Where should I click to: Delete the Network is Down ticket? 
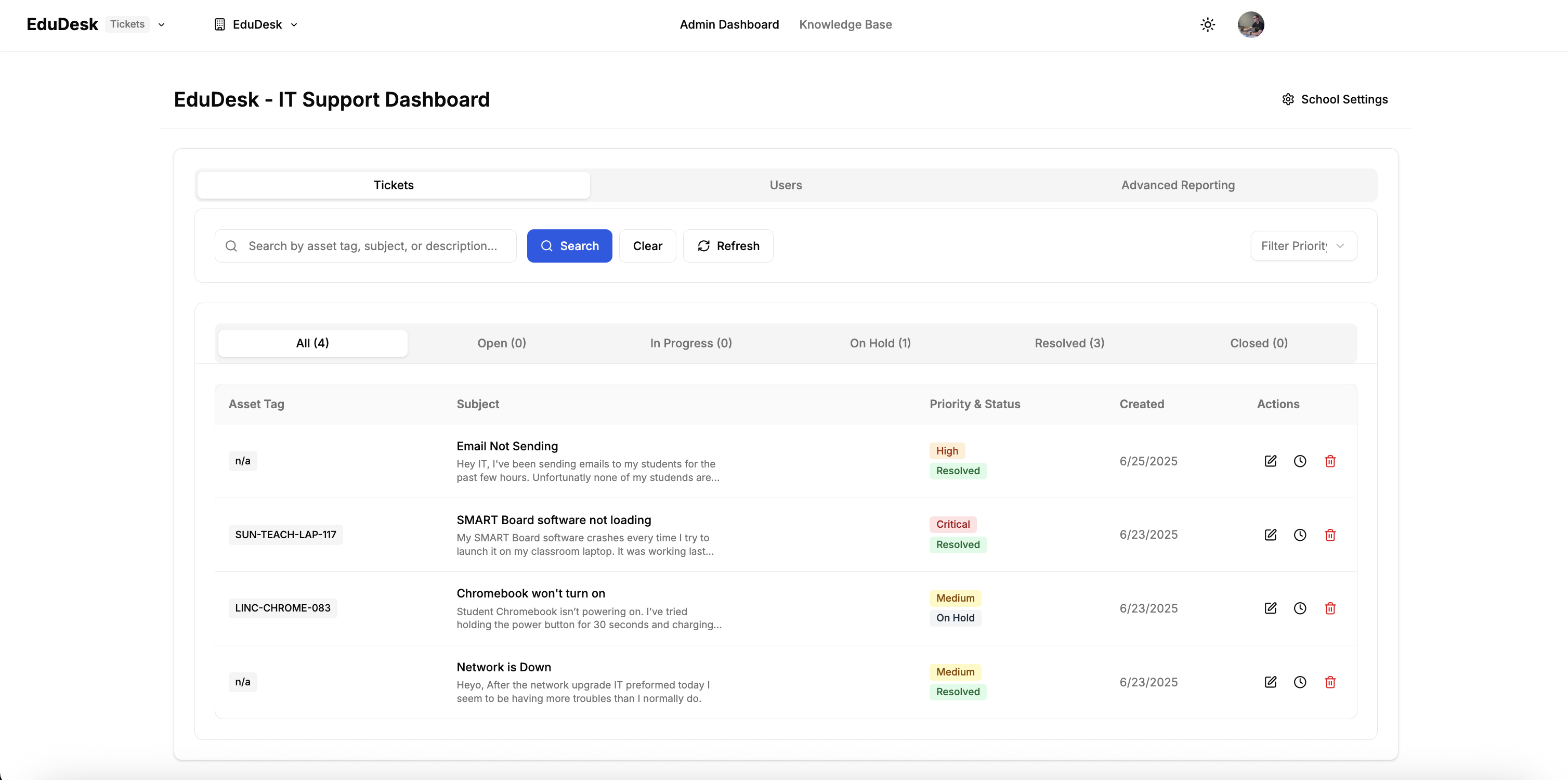click(x=1329, y=682)
